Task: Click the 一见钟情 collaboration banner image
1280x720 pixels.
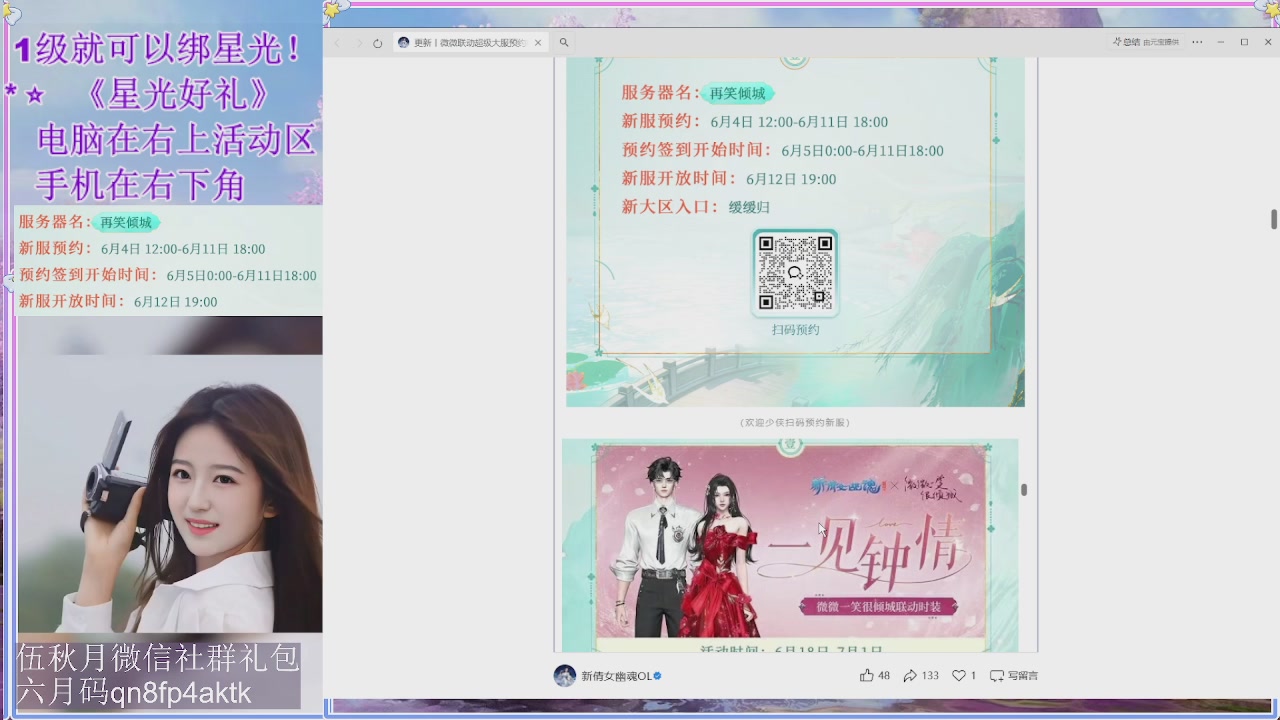Action: pyautogui.click(x=790, y=541)
